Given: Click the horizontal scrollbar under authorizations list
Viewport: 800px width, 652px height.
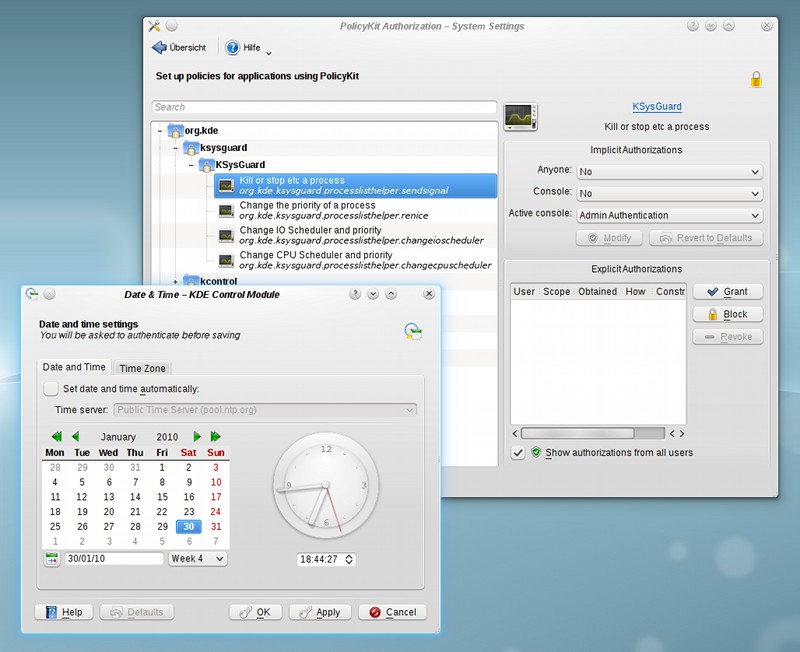Looking at the screenshot, I should point(593,434).
